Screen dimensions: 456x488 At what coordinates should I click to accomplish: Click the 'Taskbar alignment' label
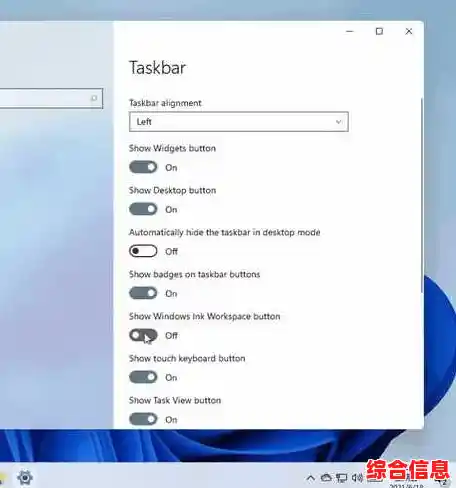coord(165,103)
